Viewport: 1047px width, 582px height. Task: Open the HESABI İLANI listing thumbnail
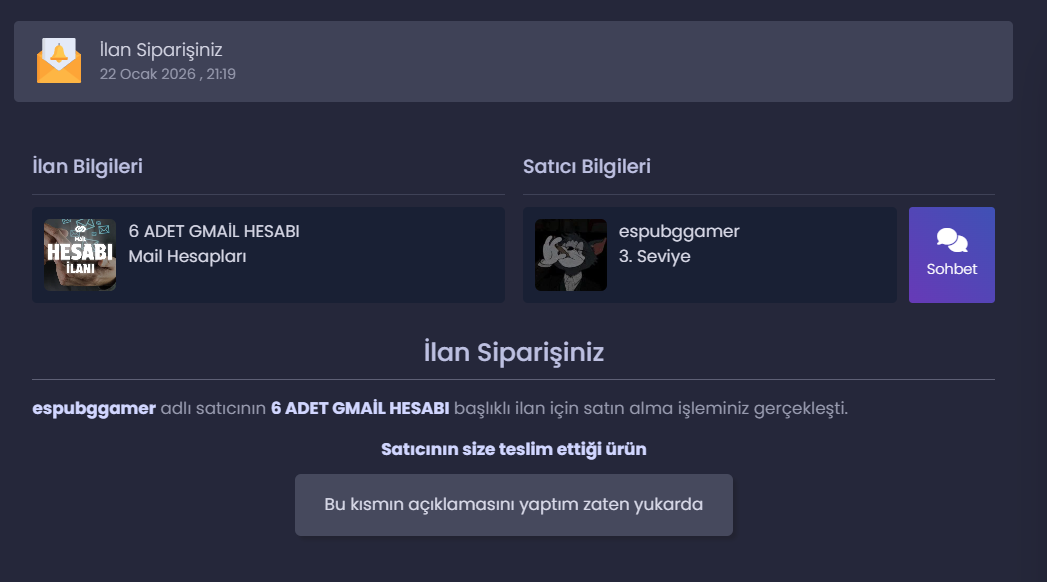pos(80,255)
